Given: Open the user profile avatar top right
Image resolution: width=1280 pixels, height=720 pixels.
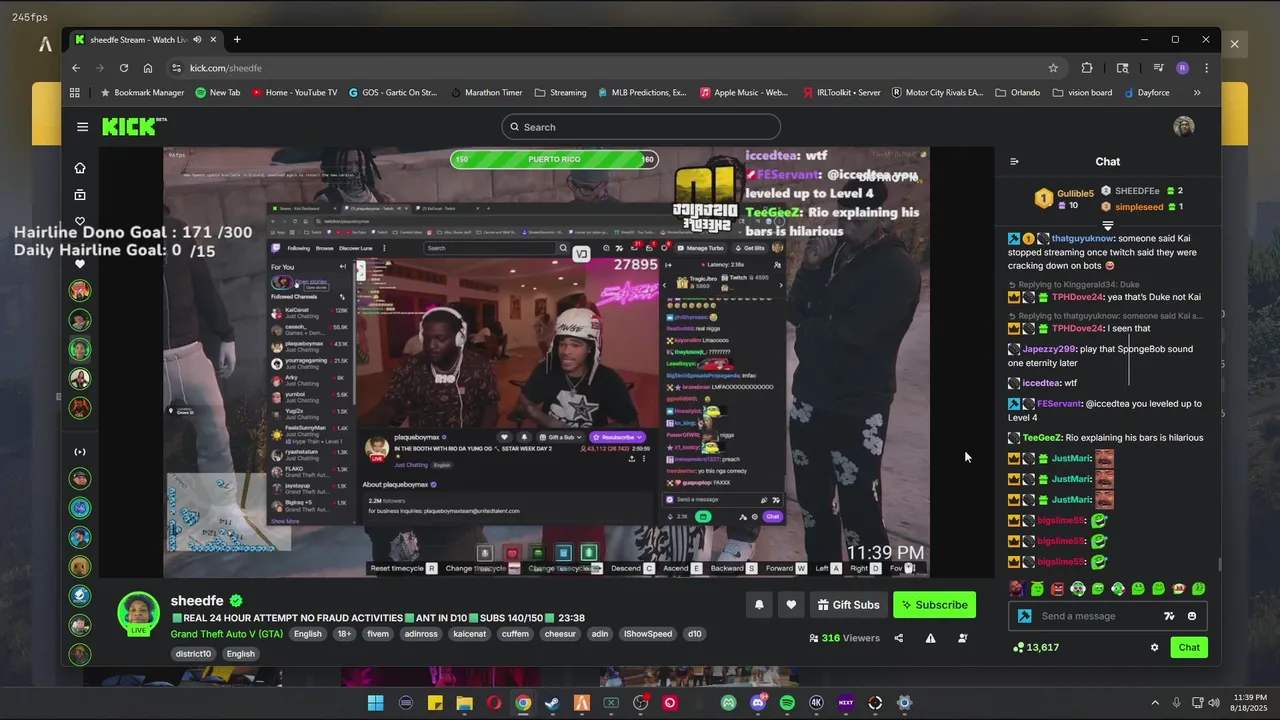Looking at the screenshot, I should coord(1184,127).
